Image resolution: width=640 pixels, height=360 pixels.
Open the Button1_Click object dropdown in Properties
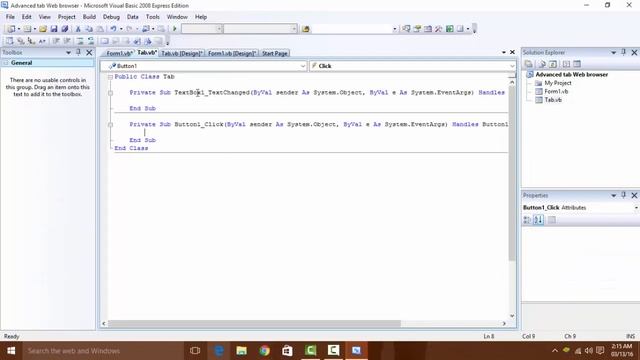636,208
